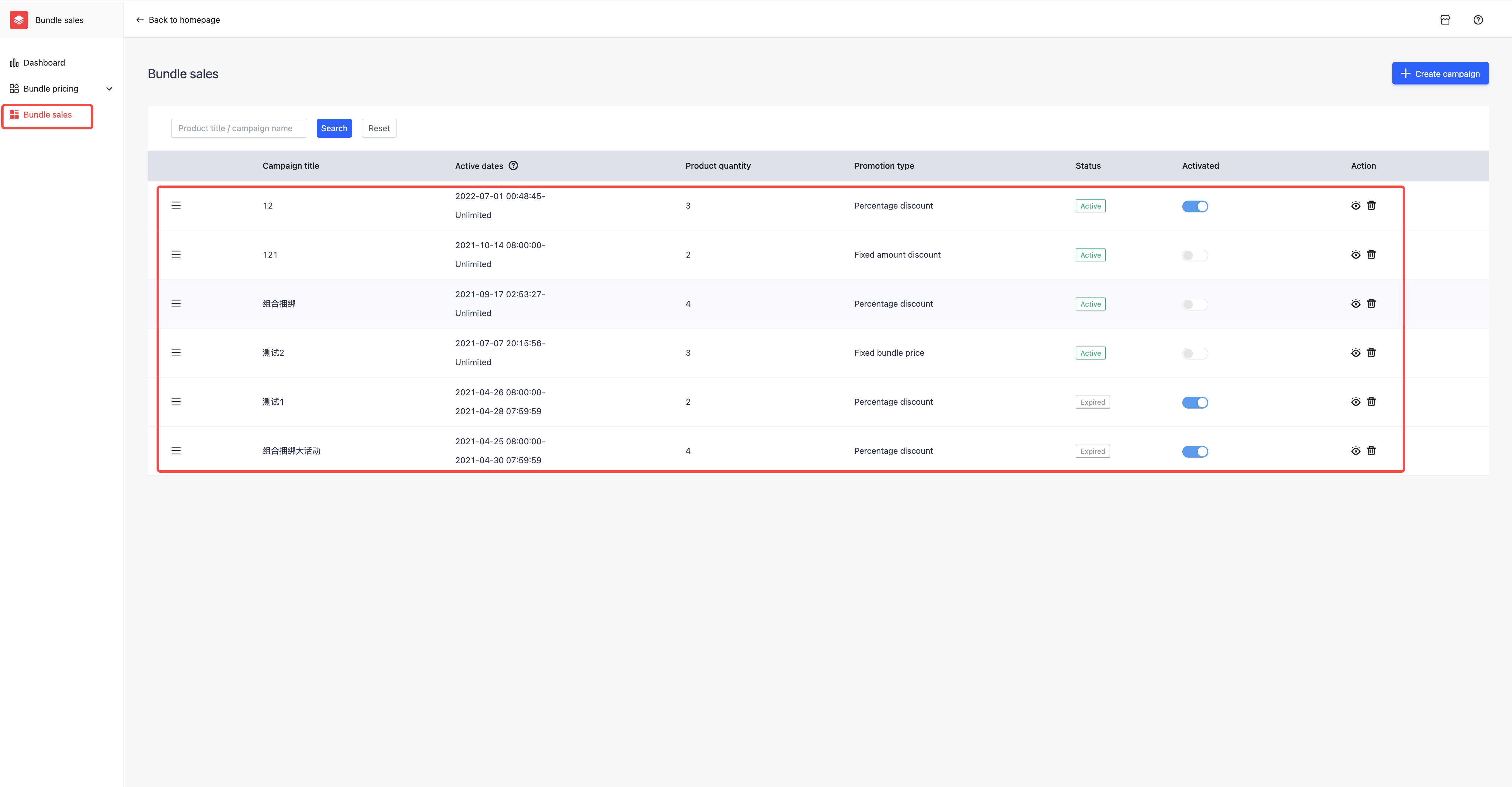Image resolution: width=1512 pixels, height=787 pixels.
Task: Delete campaign 测试2 with trash icon
Action: point(1371,353)
